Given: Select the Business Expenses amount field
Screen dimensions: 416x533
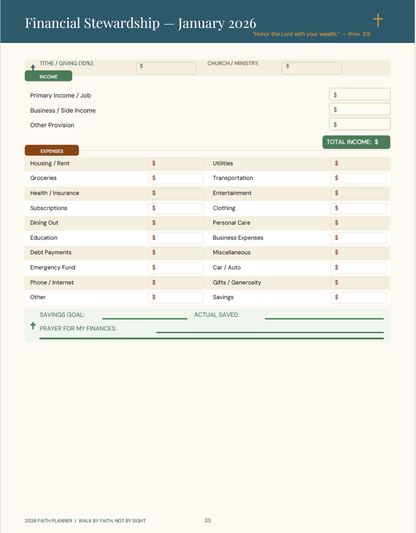Looking at the screenshot, I should (358, 238).
